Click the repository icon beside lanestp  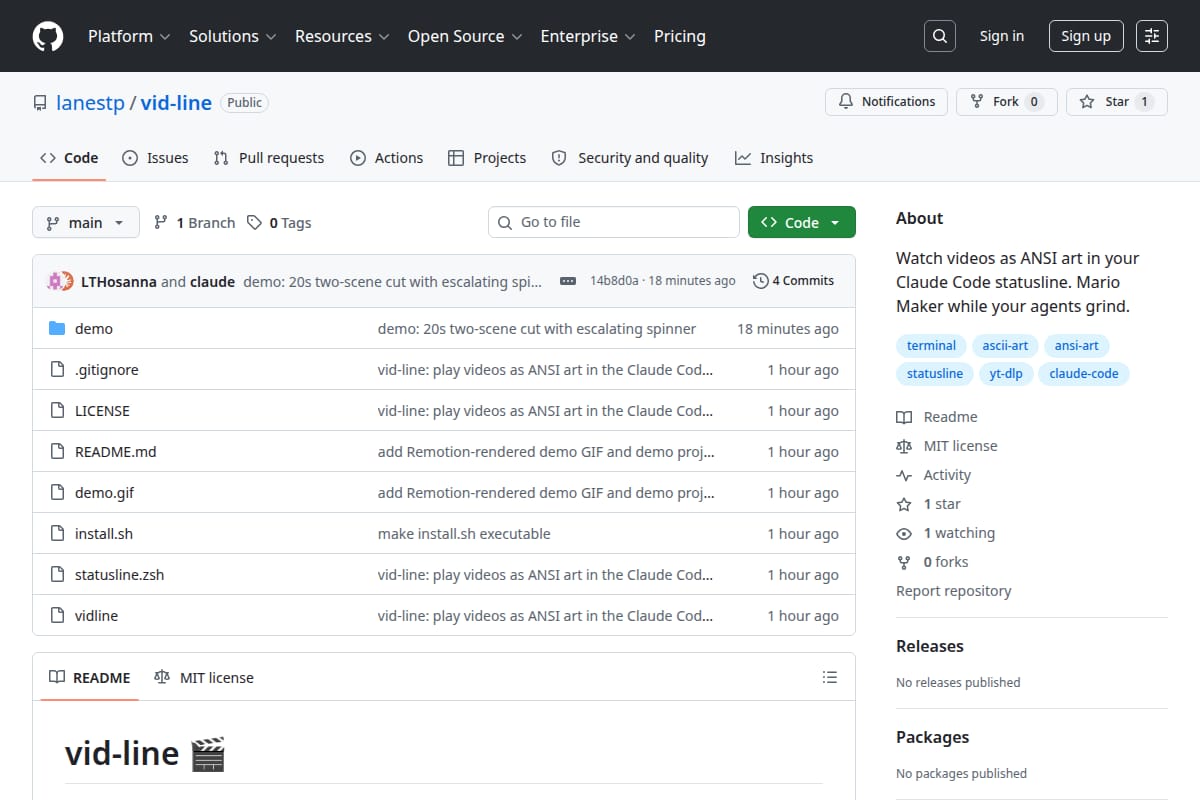click(x=40, y=103)
